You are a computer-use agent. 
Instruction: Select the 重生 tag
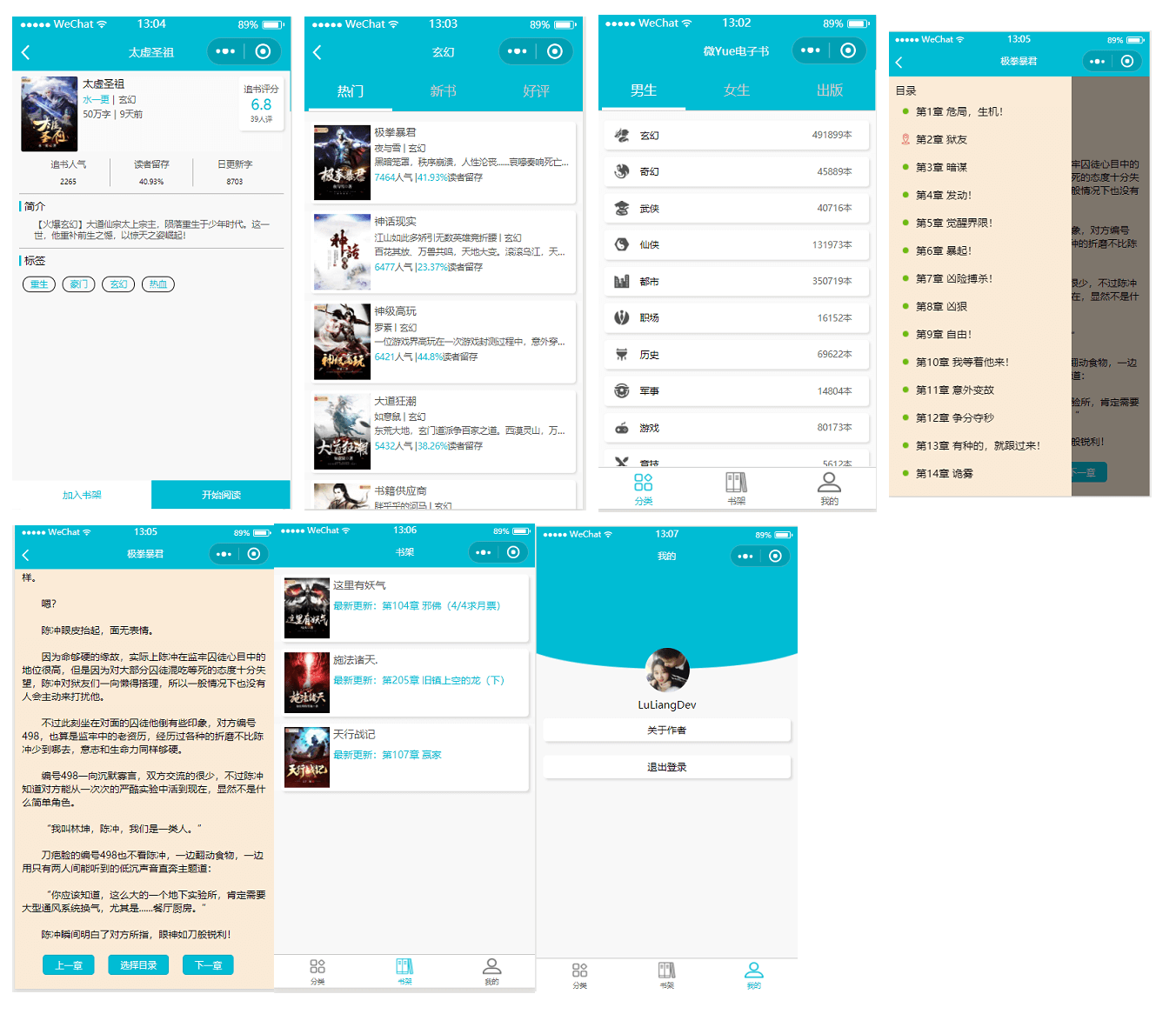pyautogui.click(x=39, y=284)
